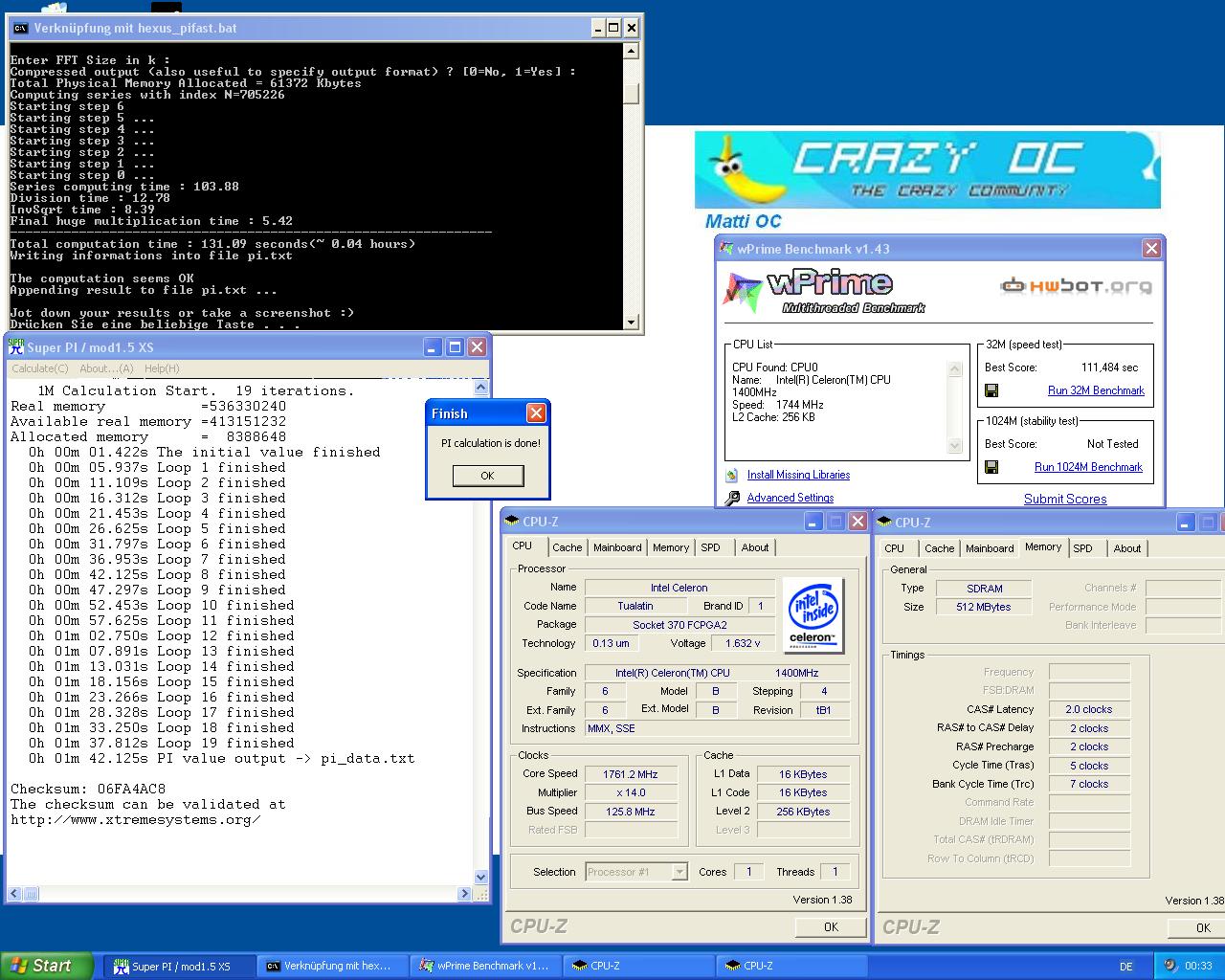Open the Help menu in Super PI
The width and height of the screenshot is (1225, 980).
click(x=162, y=368)
